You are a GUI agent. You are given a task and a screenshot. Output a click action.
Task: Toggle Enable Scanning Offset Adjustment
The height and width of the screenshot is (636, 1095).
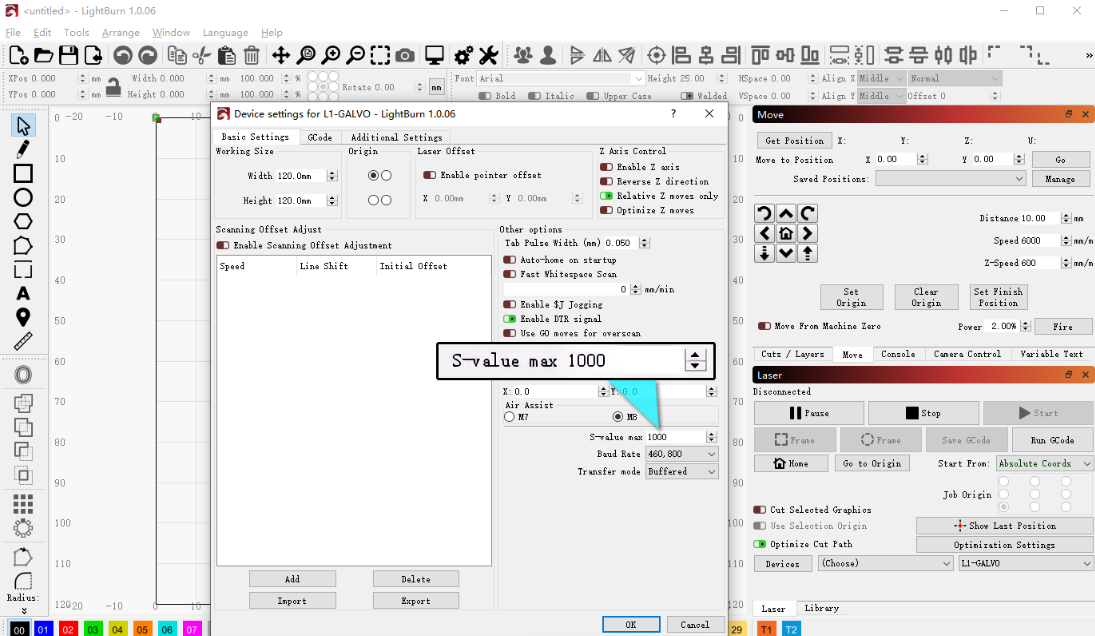click(x=223, y=246)
